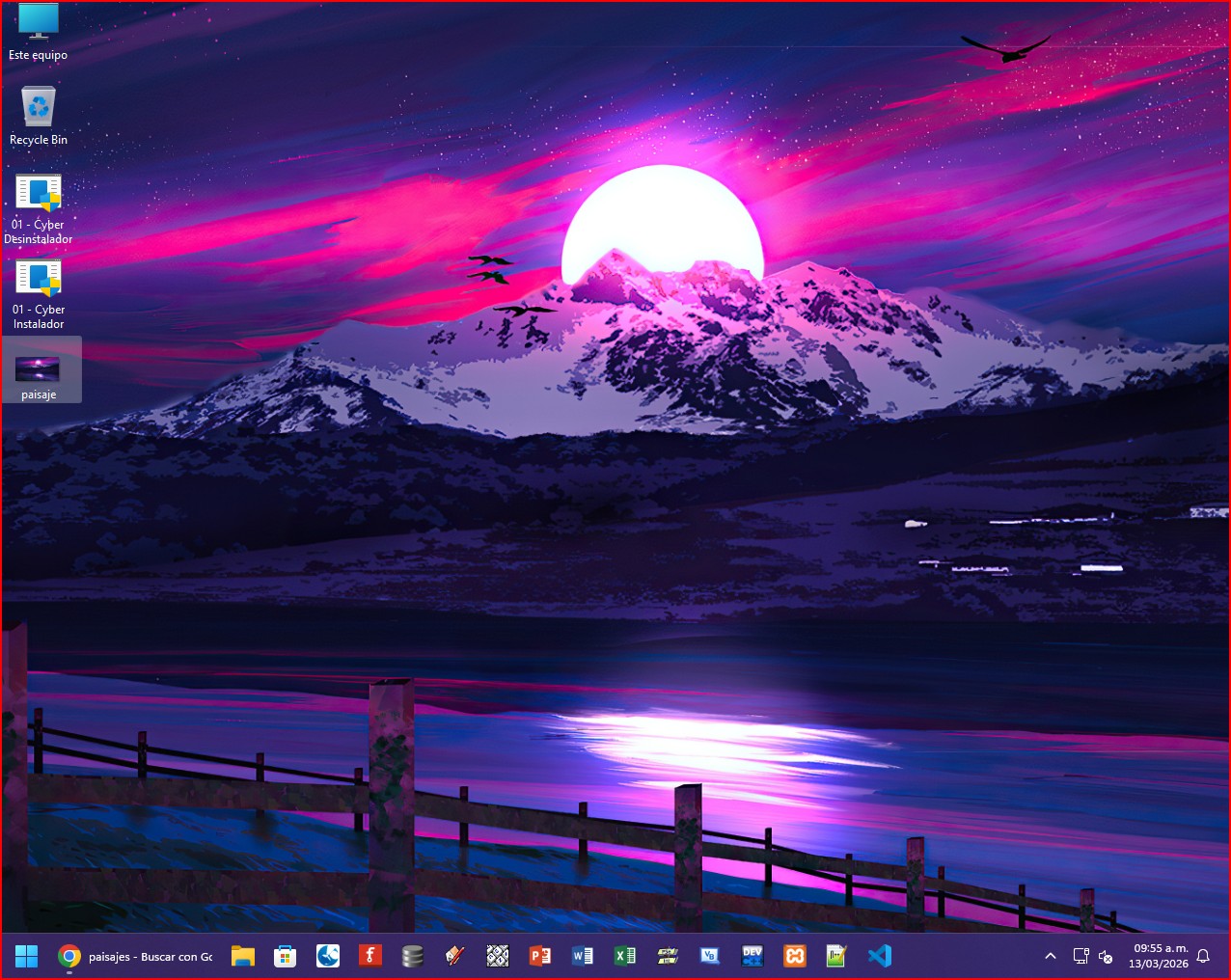Open PowerPoint from the taskbar
The width and height of the screenshot is (1231, 980).
coord(540,956)
